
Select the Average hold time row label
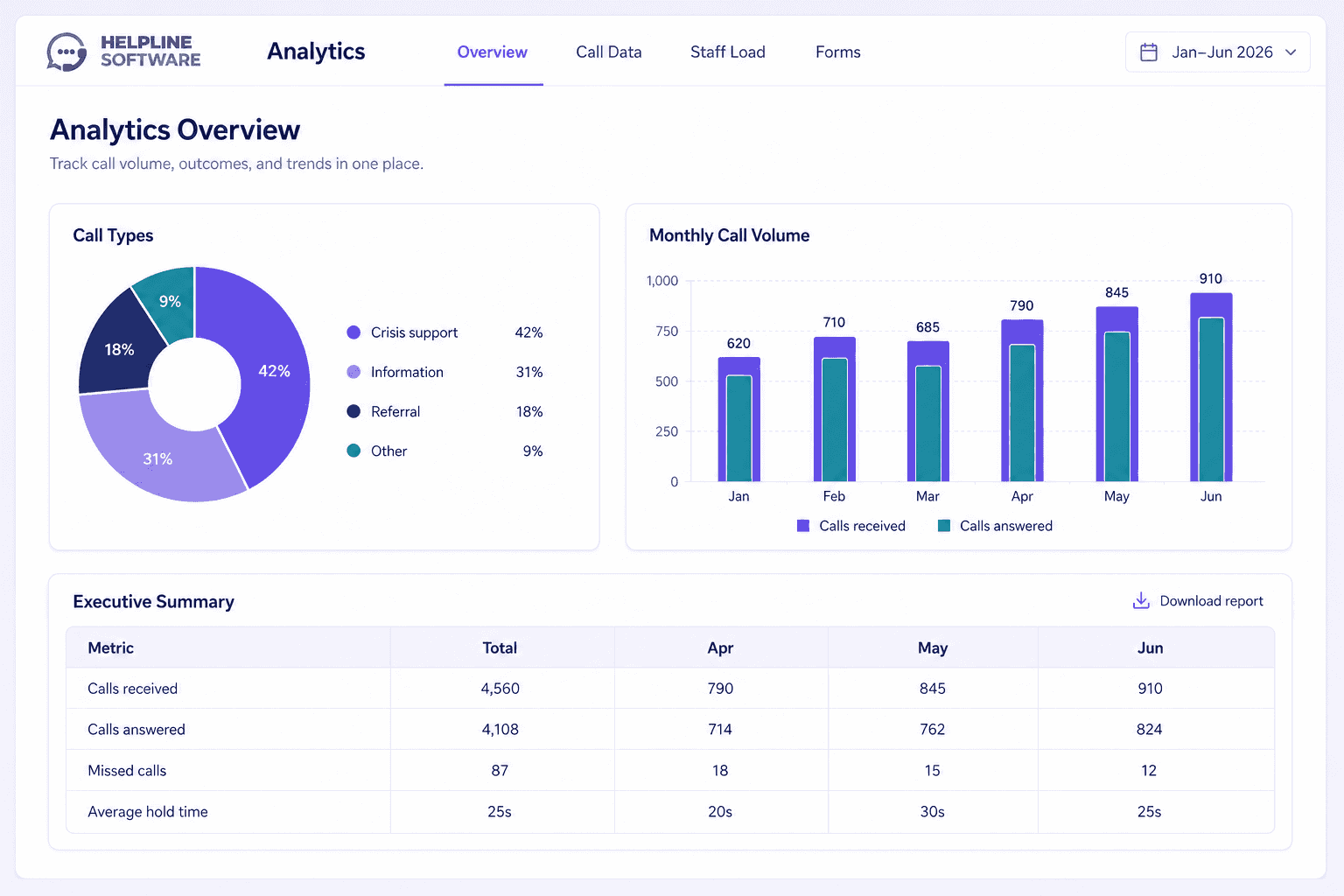(x=148, y=812)
